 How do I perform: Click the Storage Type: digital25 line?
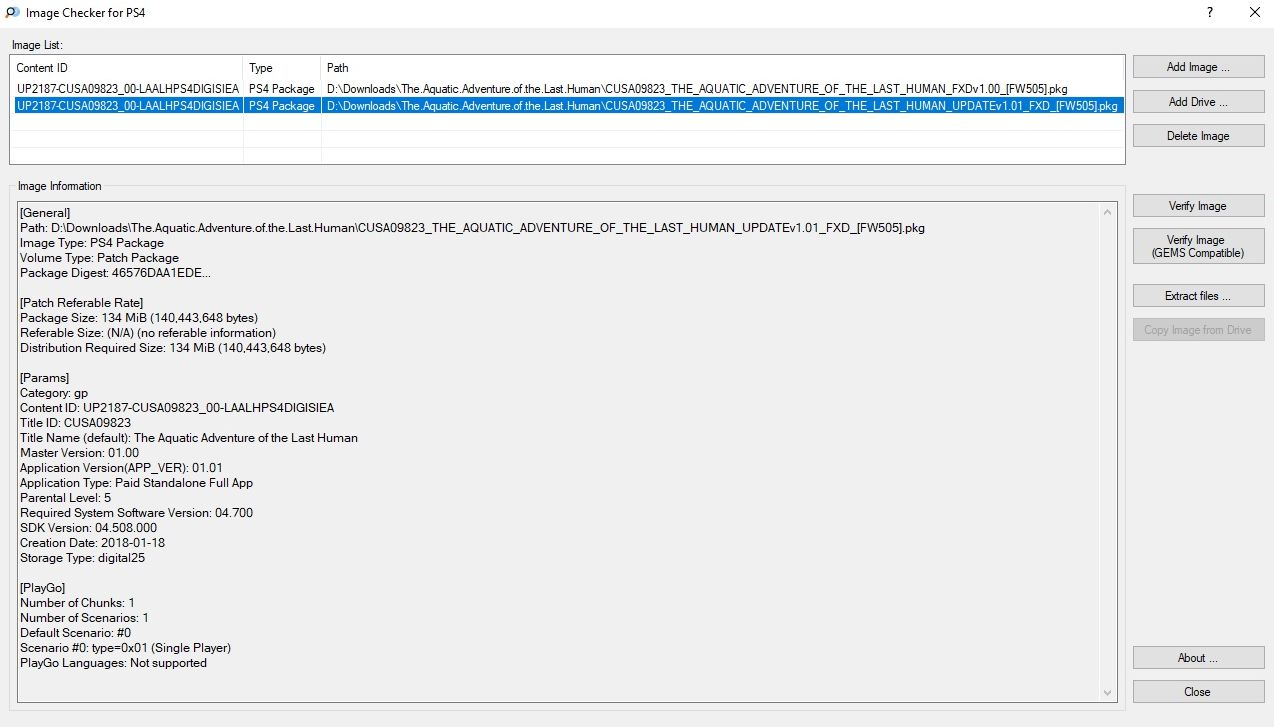82,558
